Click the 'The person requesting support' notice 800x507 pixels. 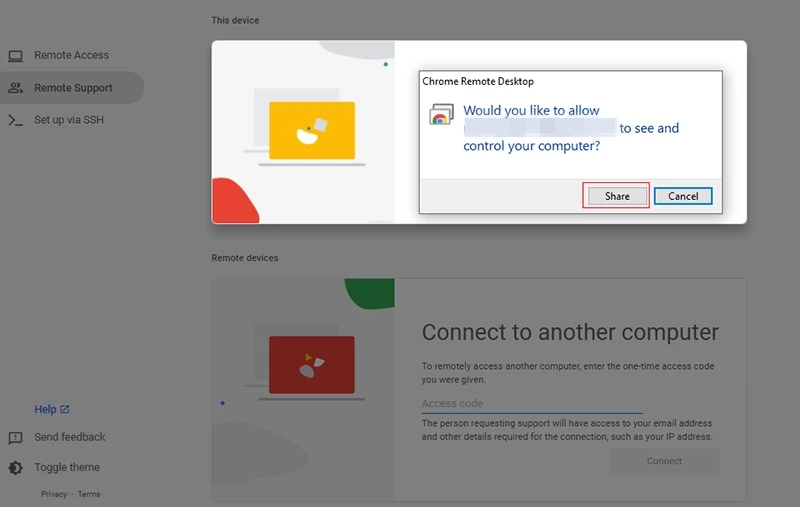(567, 430)
